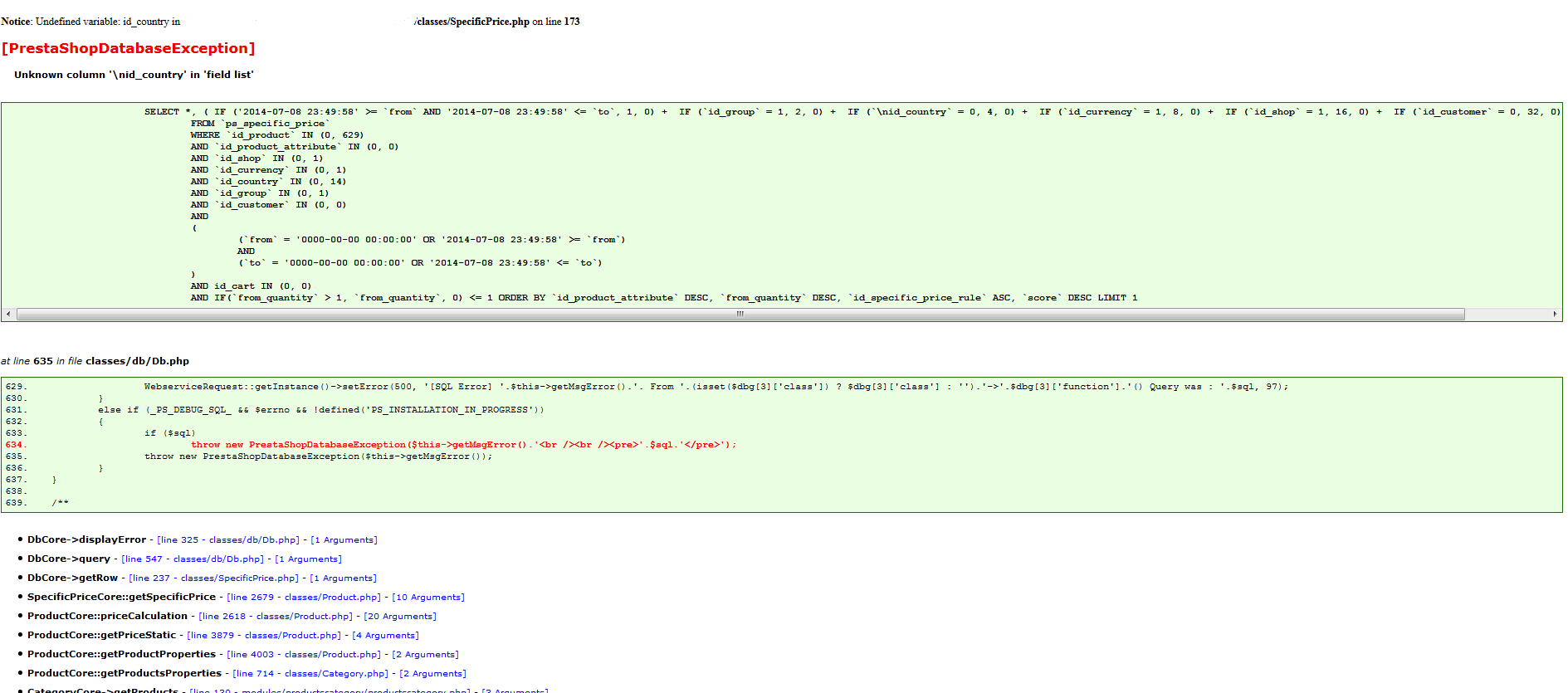
Task: Open the line 2679 classes/Product.php link
Action: 304,597
